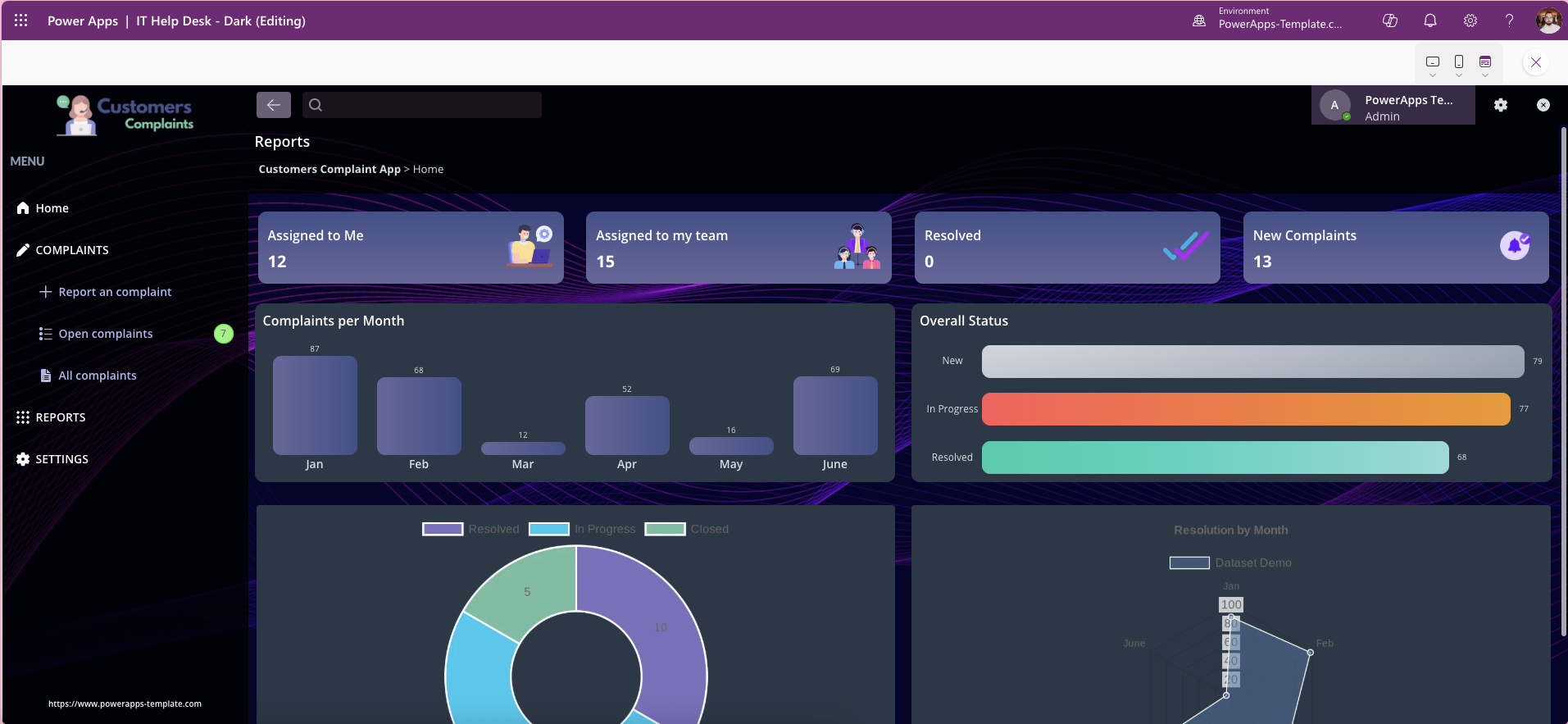The width and height of the screenshot is (1568, 724).
Task: Click Home breadcrumb
Action: click(x=428, y=169)
